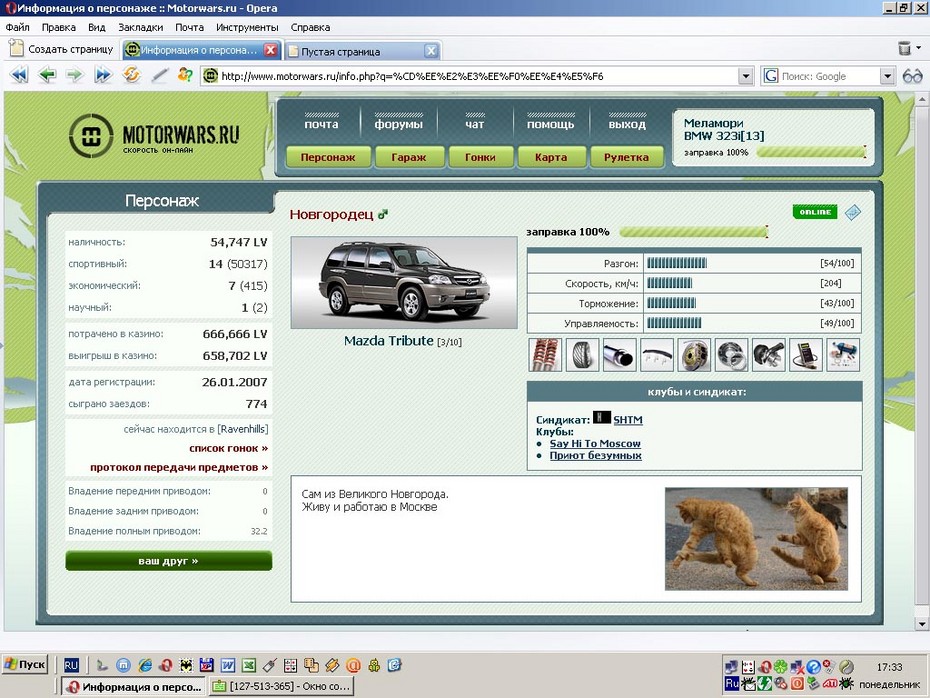Image resolution: width=930 pixels, height=698 pixels.
Task: Open the Справка menu
Action: pyautogui.click(x=310, y=27)
